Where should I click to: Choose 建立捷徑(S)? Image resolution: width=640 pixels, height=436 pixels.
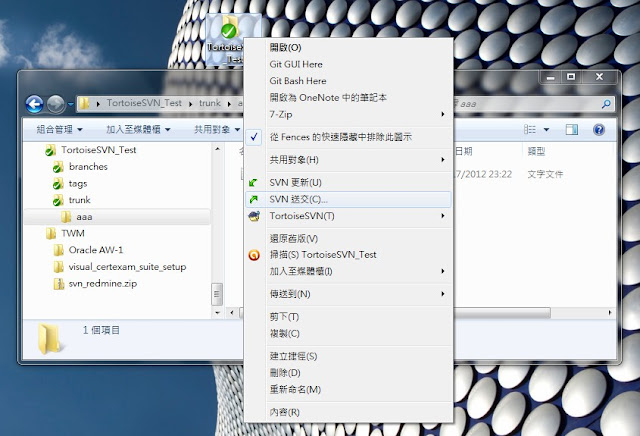coord(349,356)
